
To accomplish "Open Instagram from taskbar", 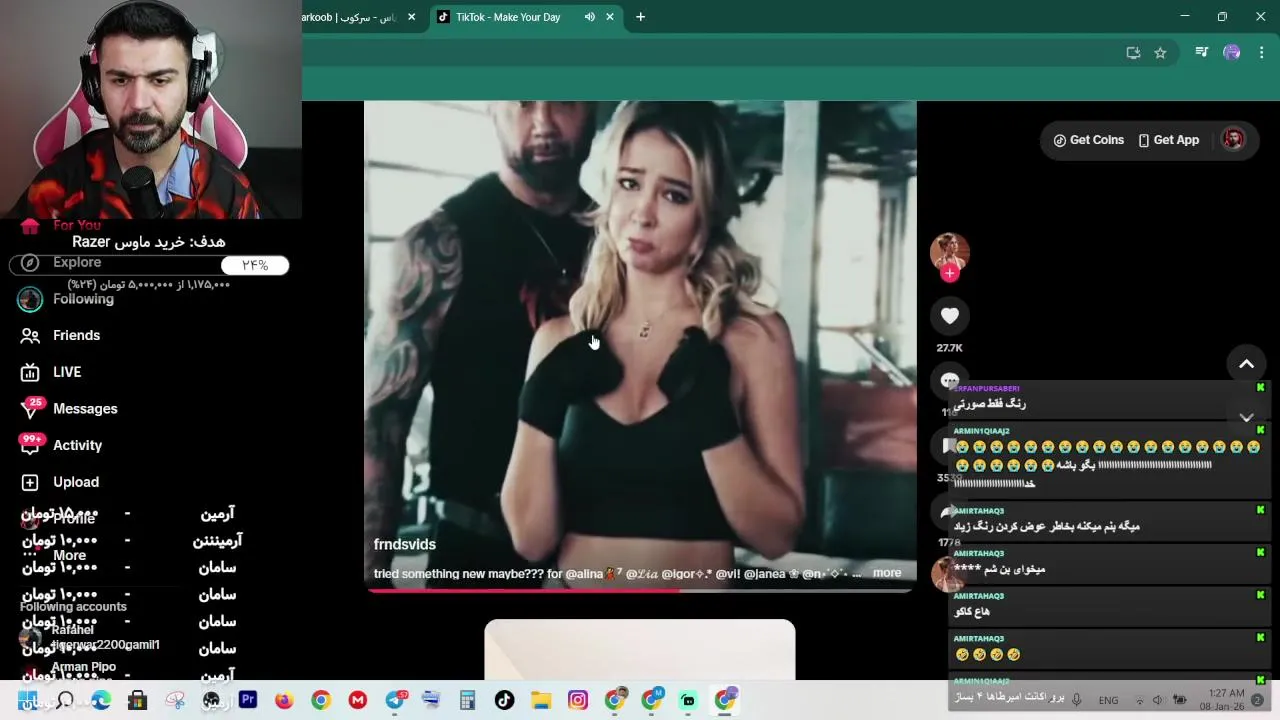I will click(x=578, y=700).
